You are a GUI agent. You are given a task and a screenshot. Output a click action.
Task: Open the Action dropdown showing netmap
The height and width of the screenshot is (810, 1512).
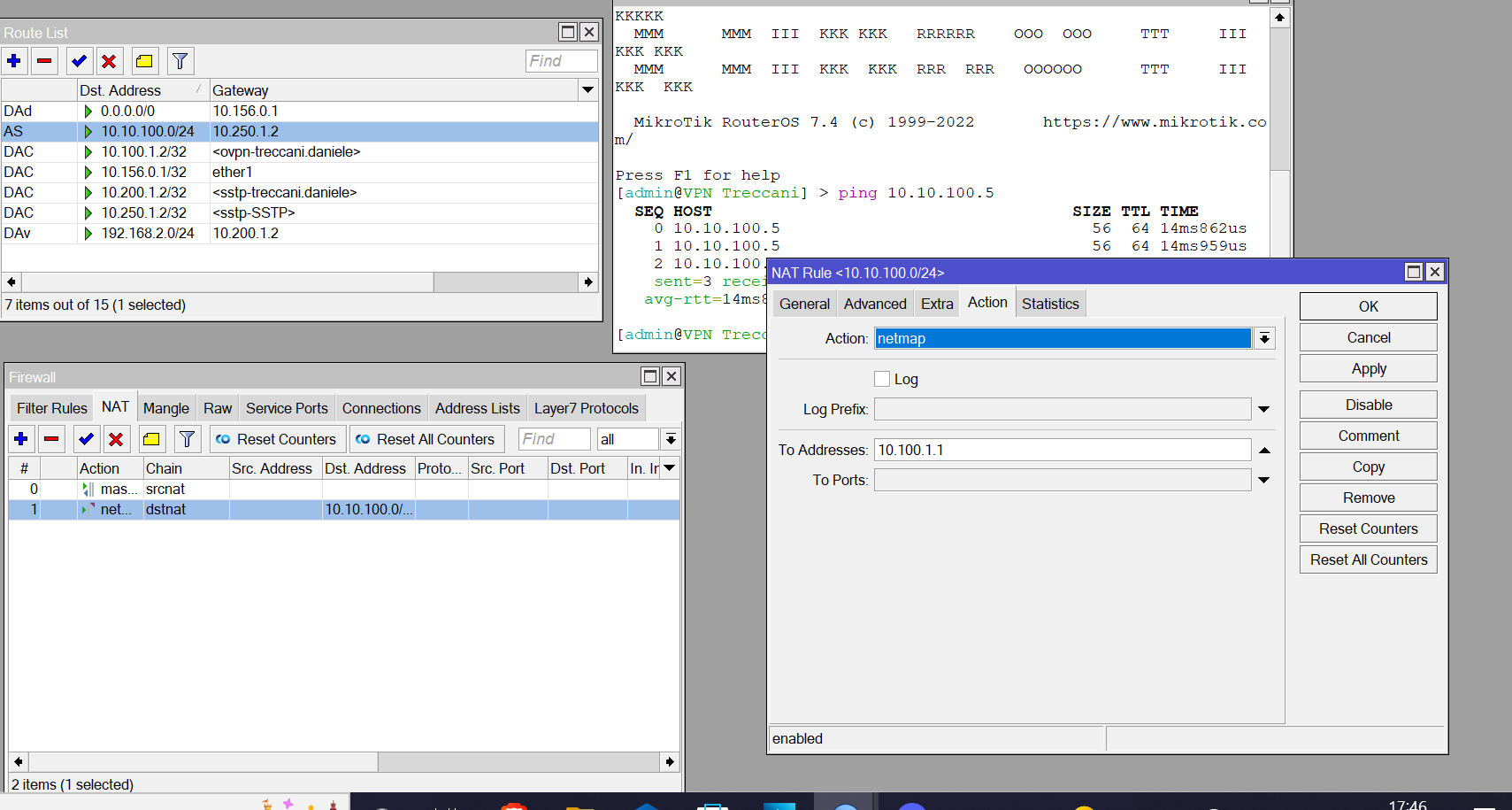tap(1265, 338)
